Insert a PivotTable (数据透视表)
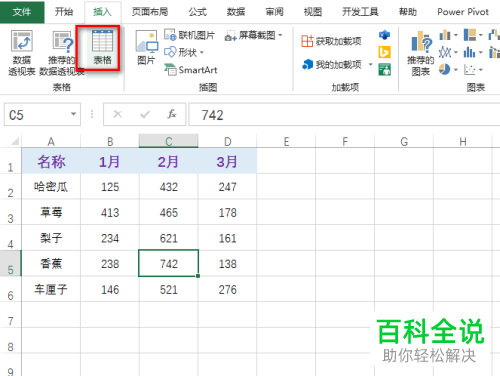The width and height of the screenshot is (500, 376). point(22,53)
